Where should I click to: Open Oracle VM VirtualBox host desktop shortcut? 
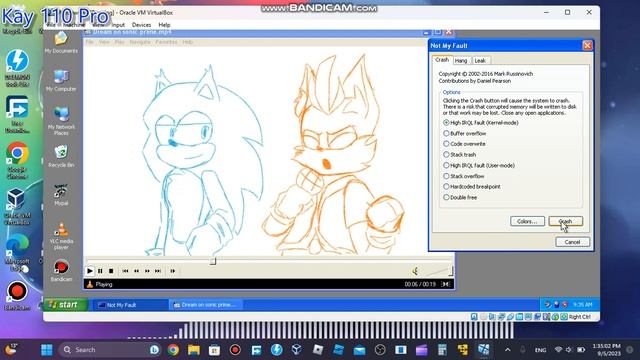tap(17, 207)
